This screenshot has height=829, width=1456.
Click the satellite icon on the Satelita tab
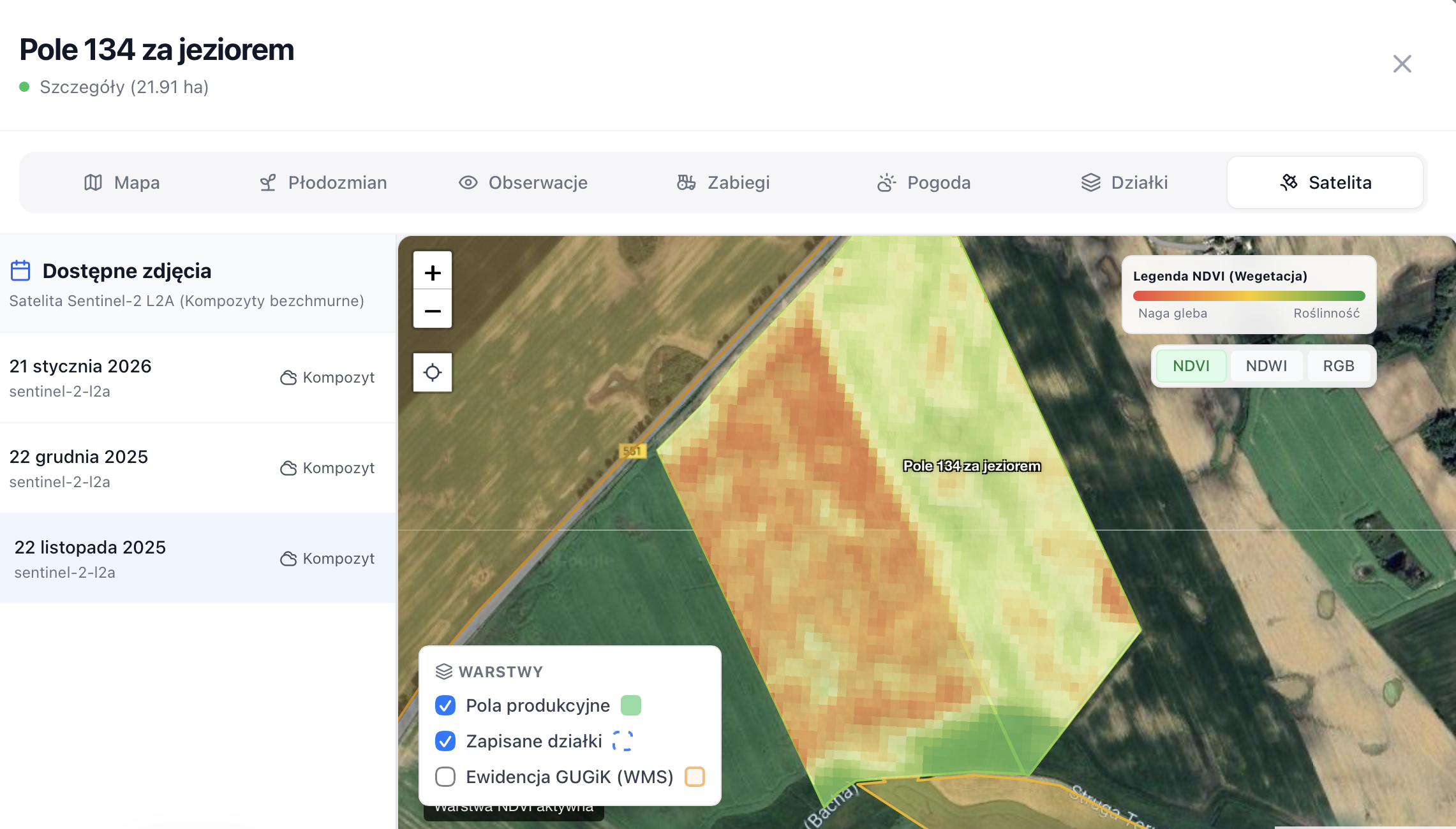pos(1289,182)
